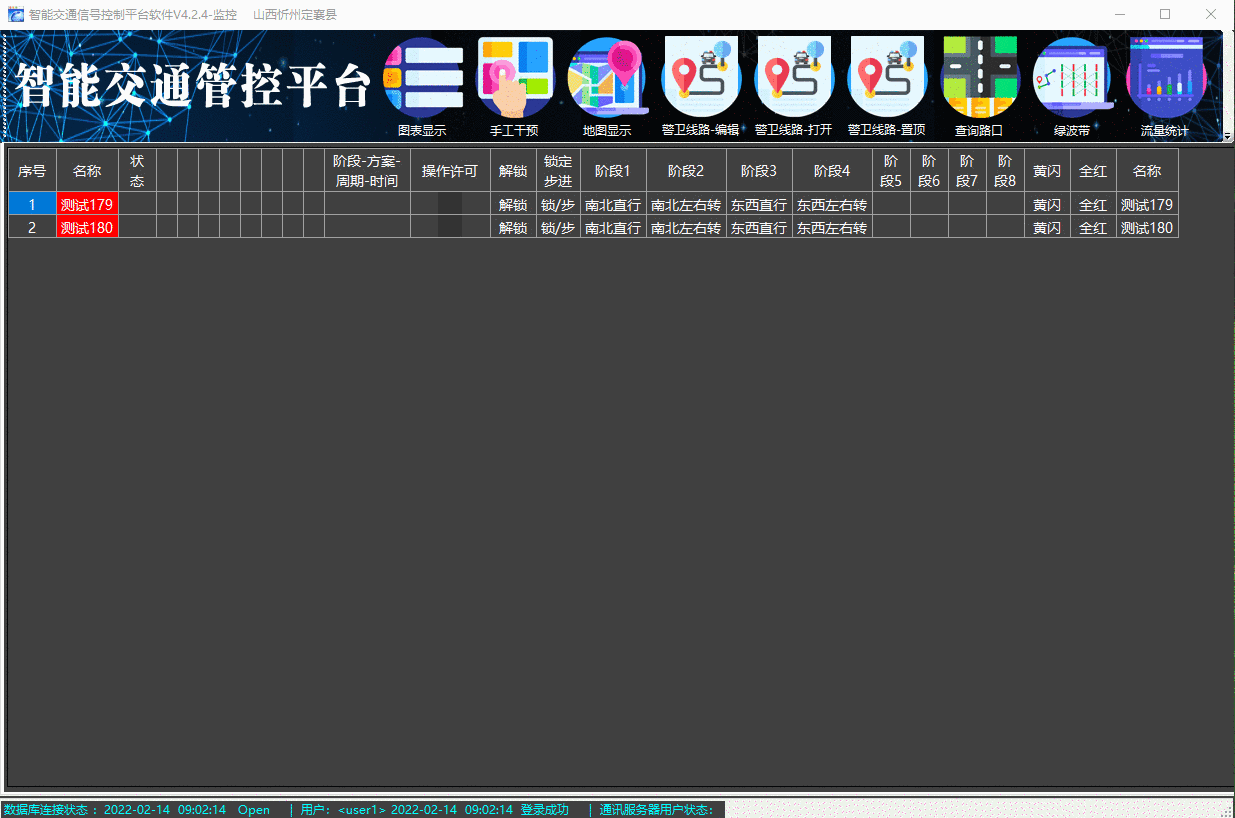Screen dimensions: 1235x818
Task: Click the red 测试180 name cell
Action: point(87,228)
